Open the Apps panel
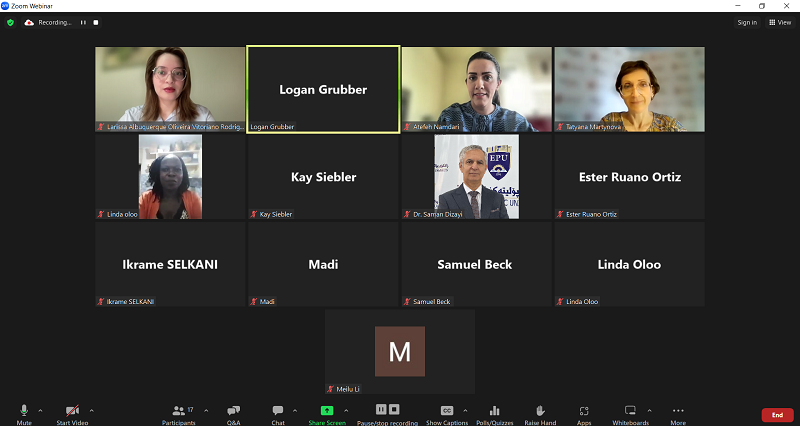800x426 pixels. click(x=584, y=411)
